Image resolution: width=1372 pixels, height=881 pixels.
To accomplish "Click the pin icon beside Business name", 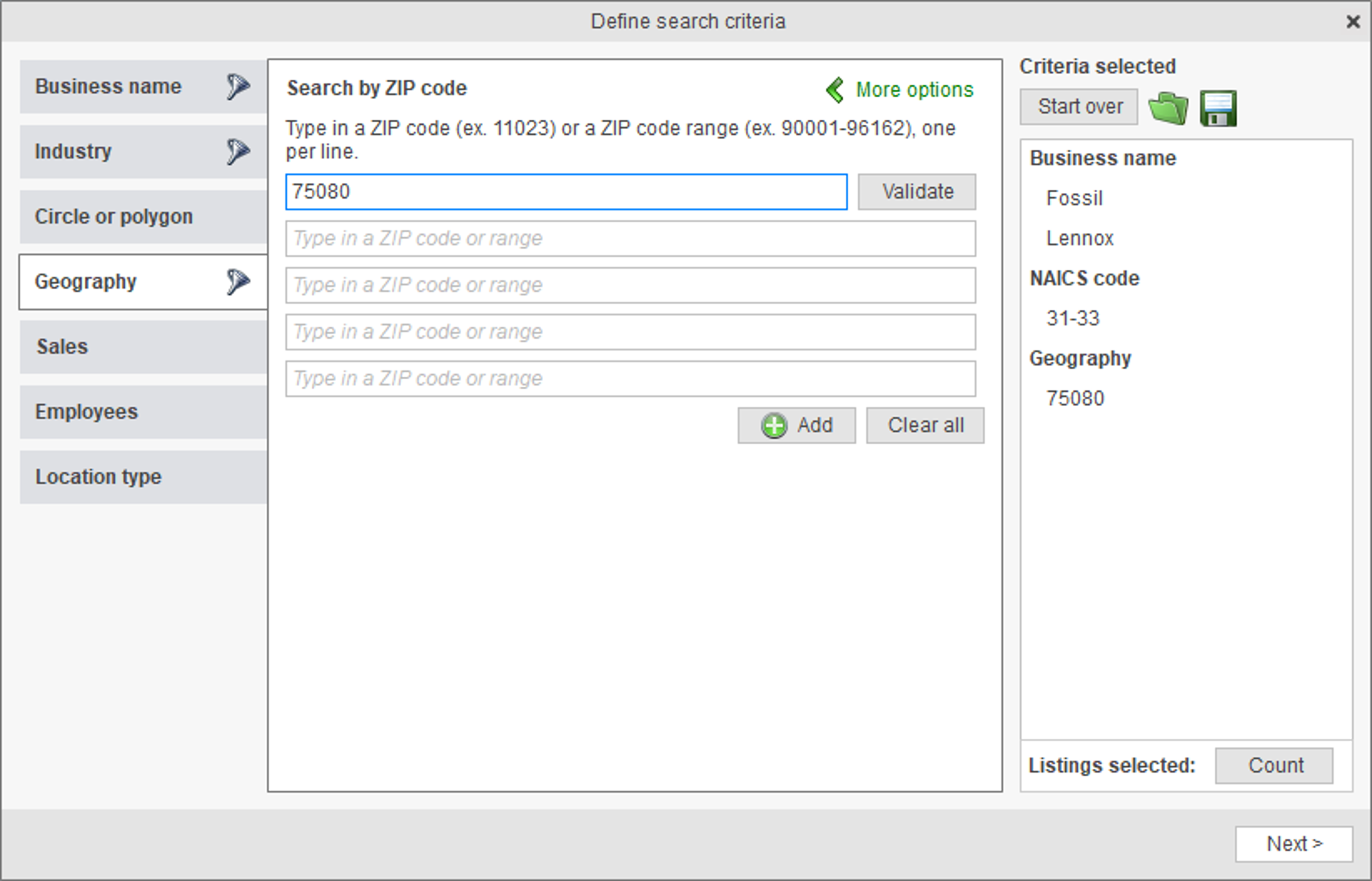I will click(238, 86).
